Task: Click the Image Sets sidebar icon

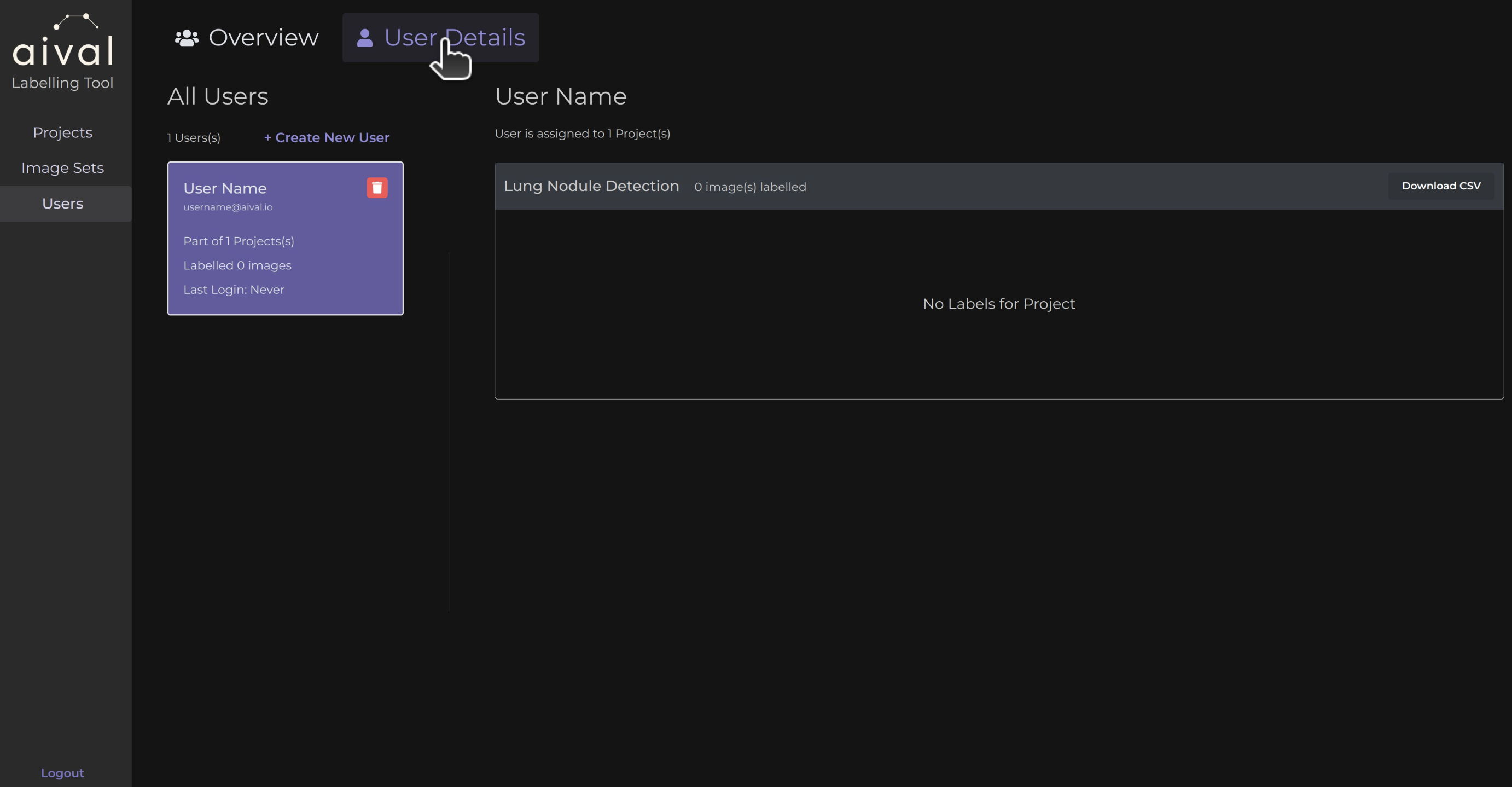Action: coord(62,167)
